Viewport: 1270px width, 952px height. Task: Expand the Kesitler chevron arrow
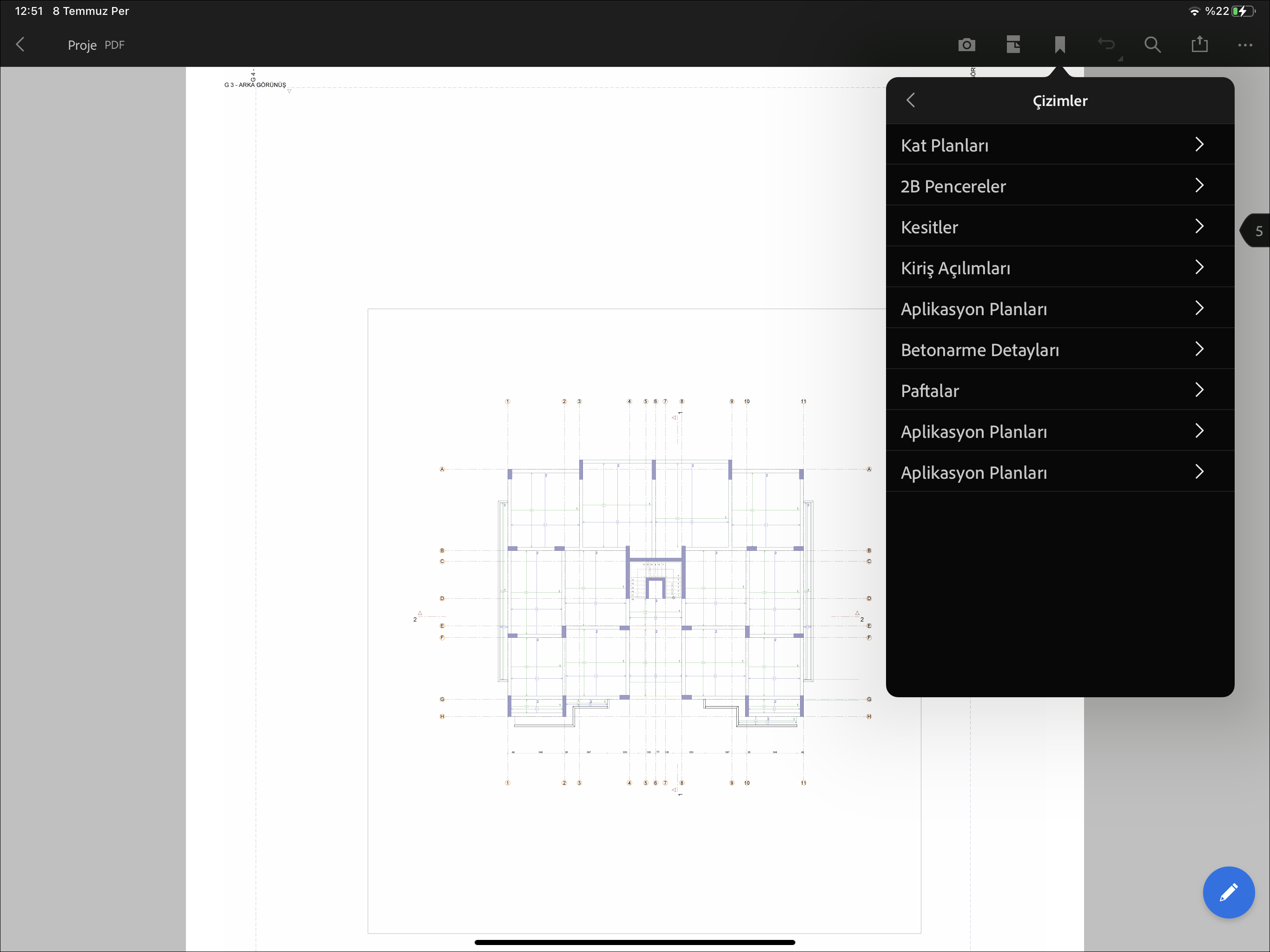1199,227
